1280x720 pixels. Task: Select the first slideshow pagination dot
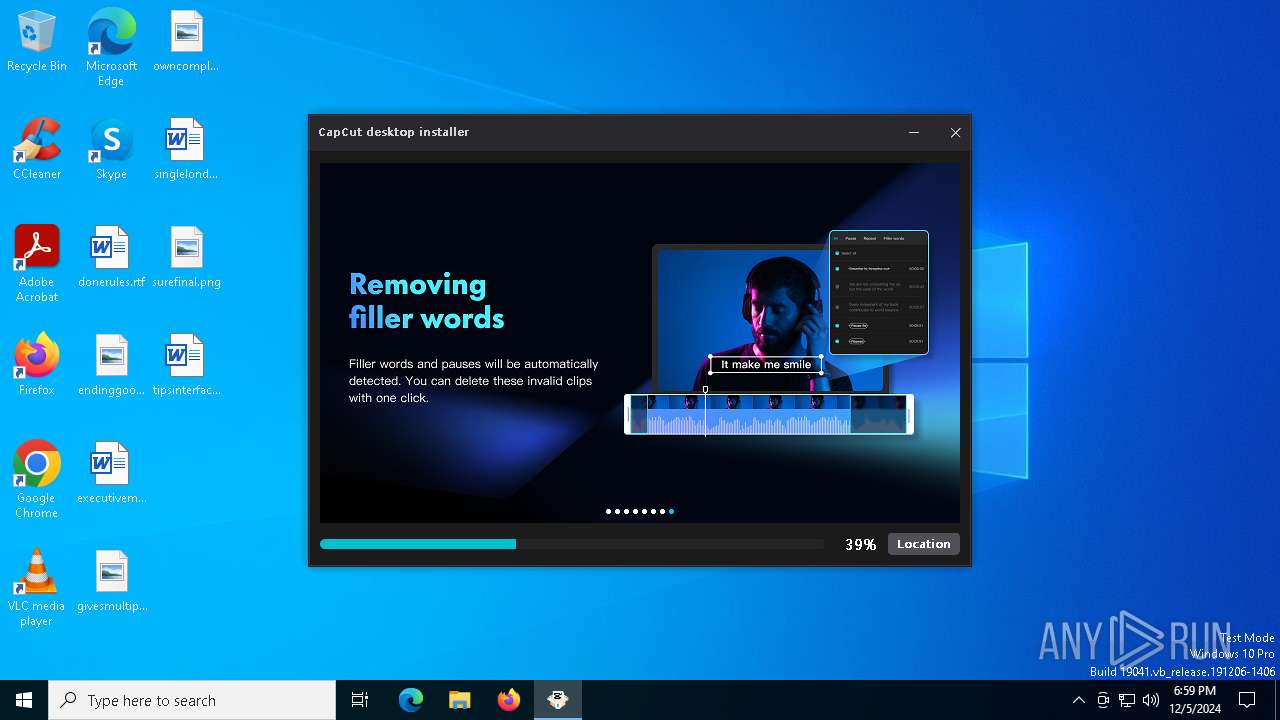coord(608,511)
